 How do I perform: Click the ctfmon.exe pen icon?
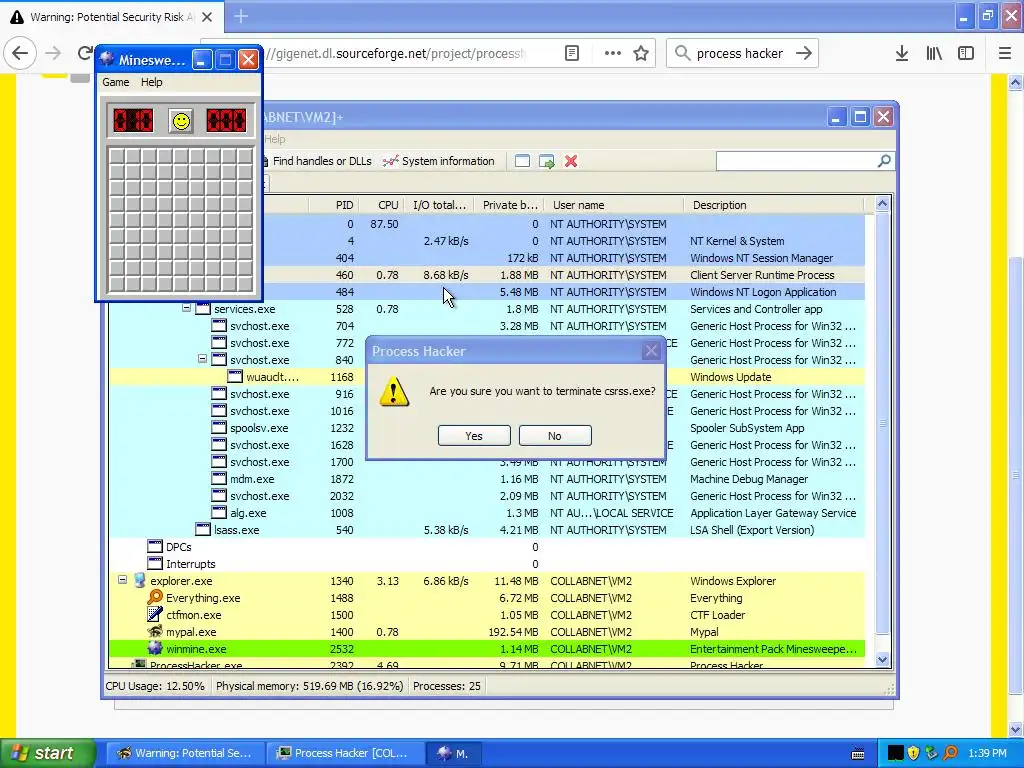click(x=155, y=615)
